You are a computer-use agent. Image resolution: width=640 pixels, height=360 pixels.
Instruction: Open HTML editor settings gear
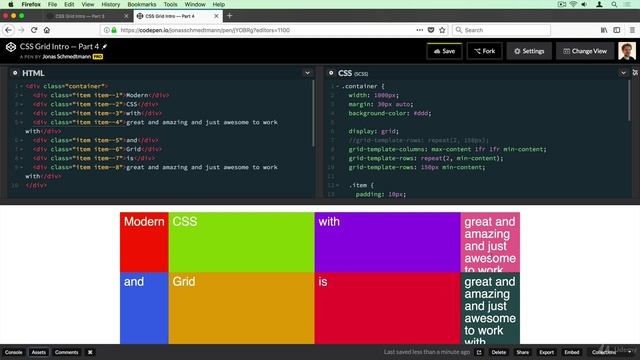[x=15, y=73]
